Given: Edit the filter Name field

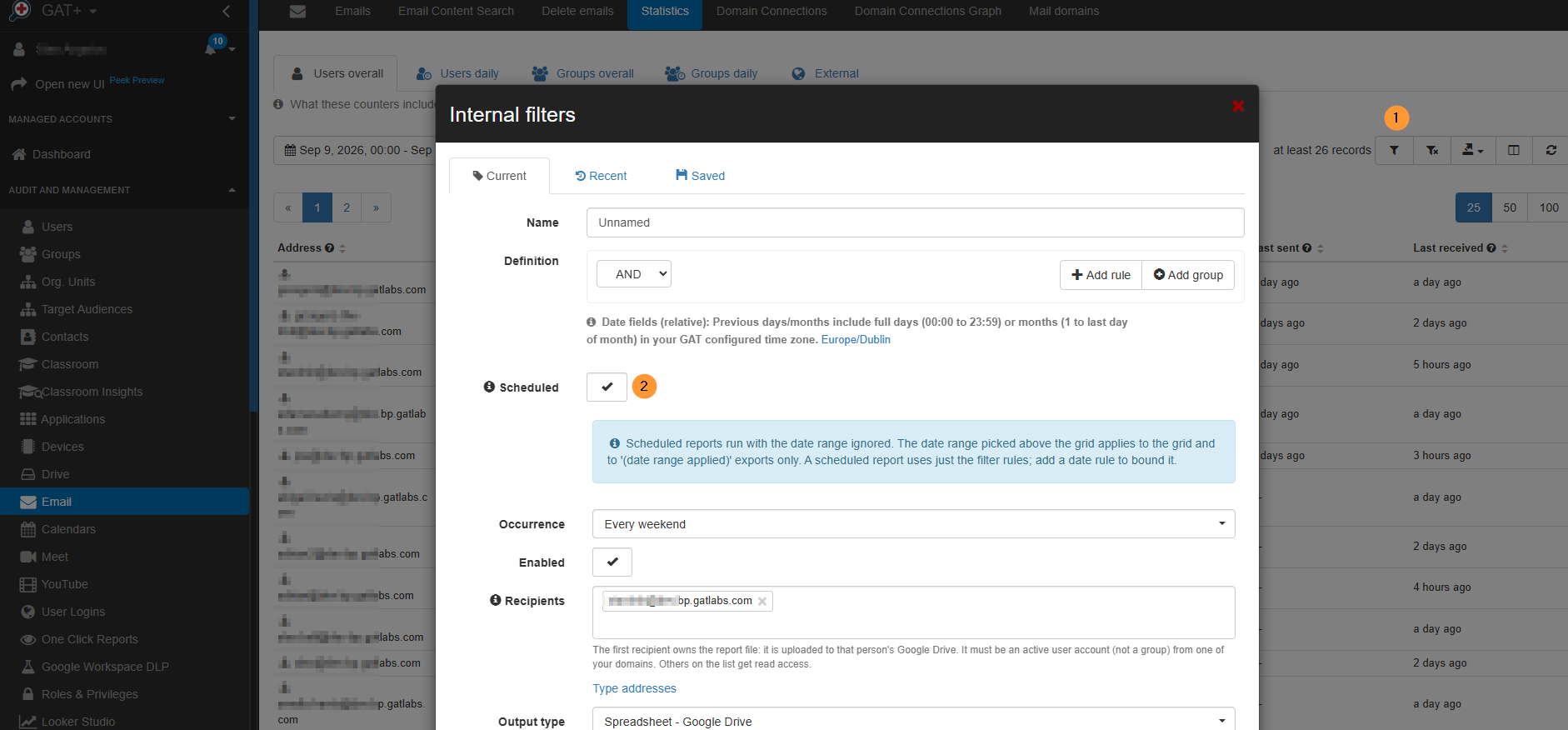Looking at the screenshot, I should (915, 222).
